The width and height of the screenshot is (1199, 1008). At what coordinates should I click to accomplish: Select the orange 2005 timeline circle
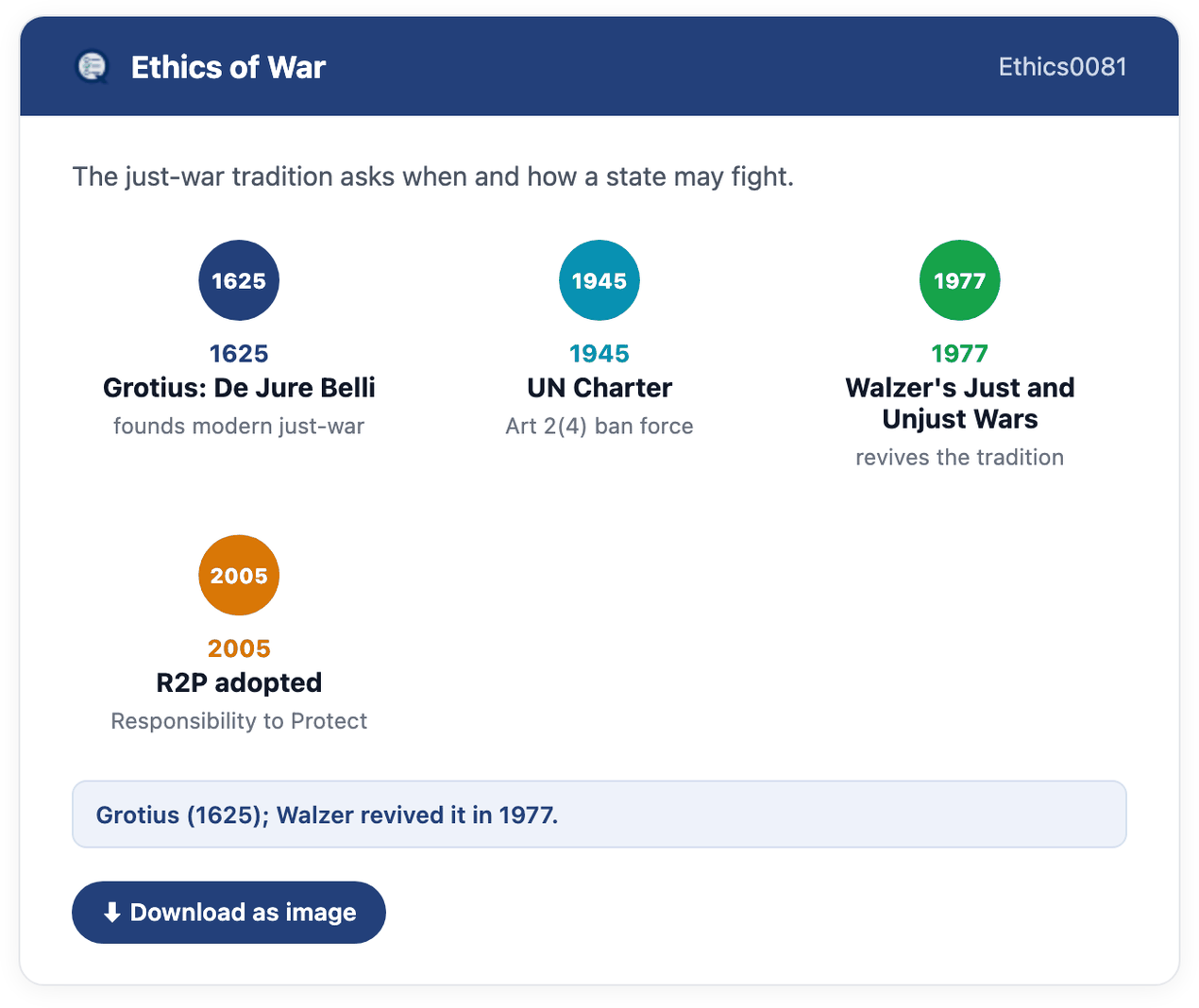239,576
